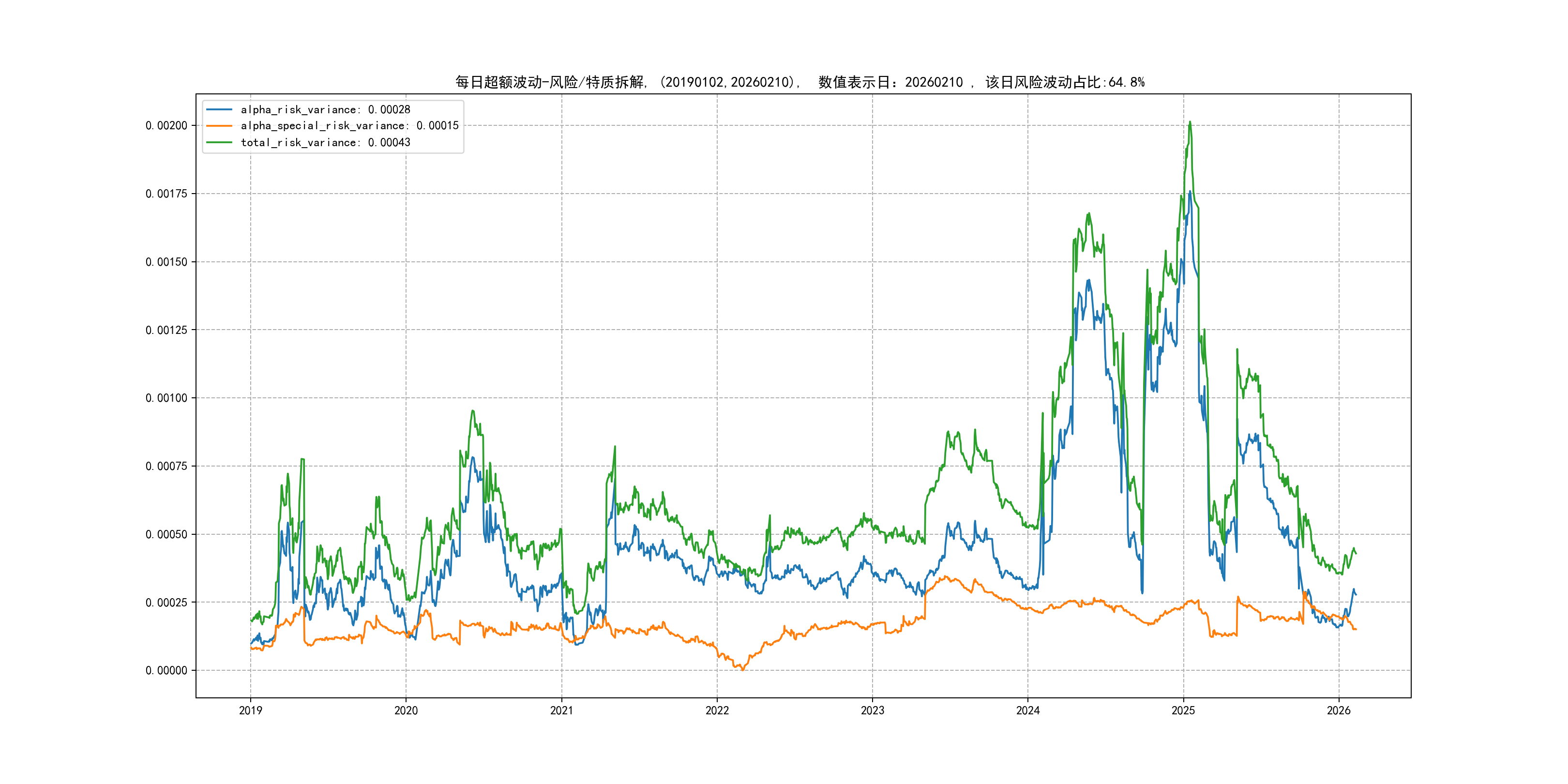Click the 2023 x-axis tick label

tap(872, 710)
